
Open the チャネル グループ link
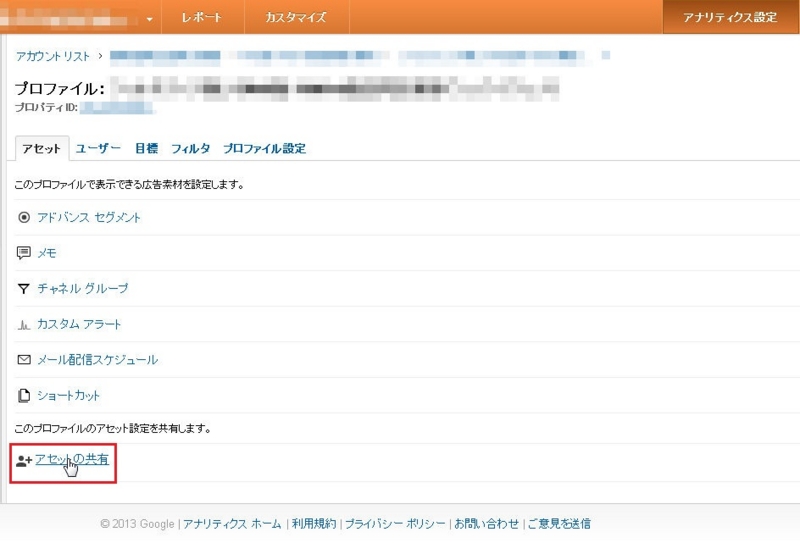(83, 289)
